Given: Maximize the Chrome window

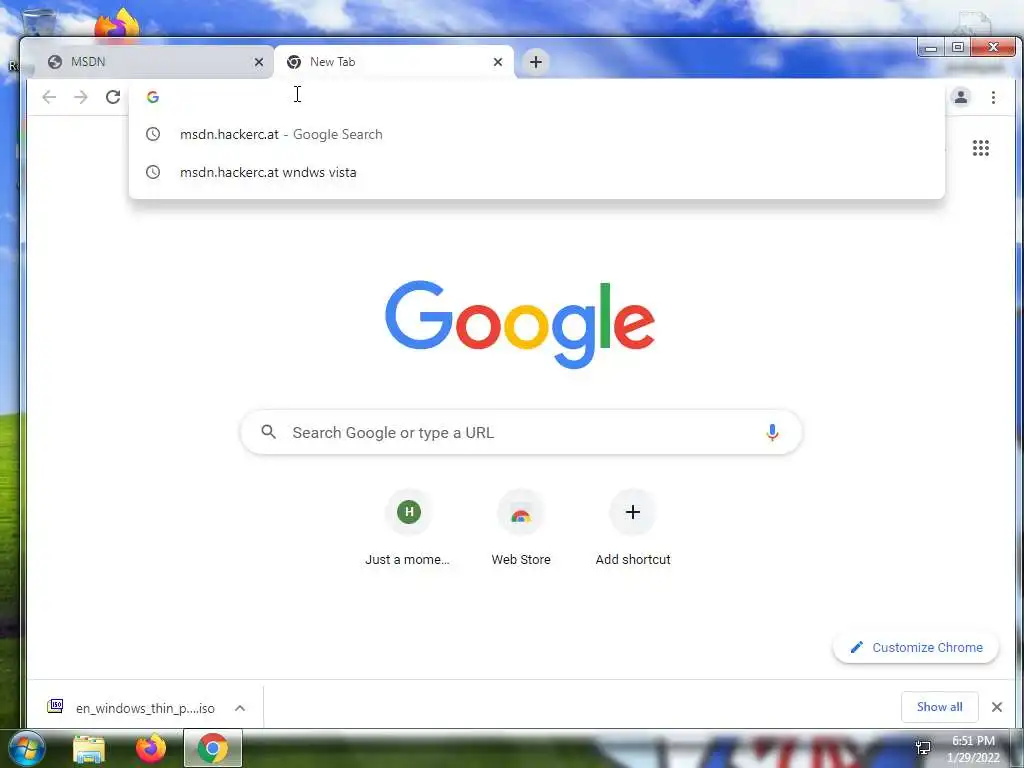Looking at the screenshot, I should 957,48.
